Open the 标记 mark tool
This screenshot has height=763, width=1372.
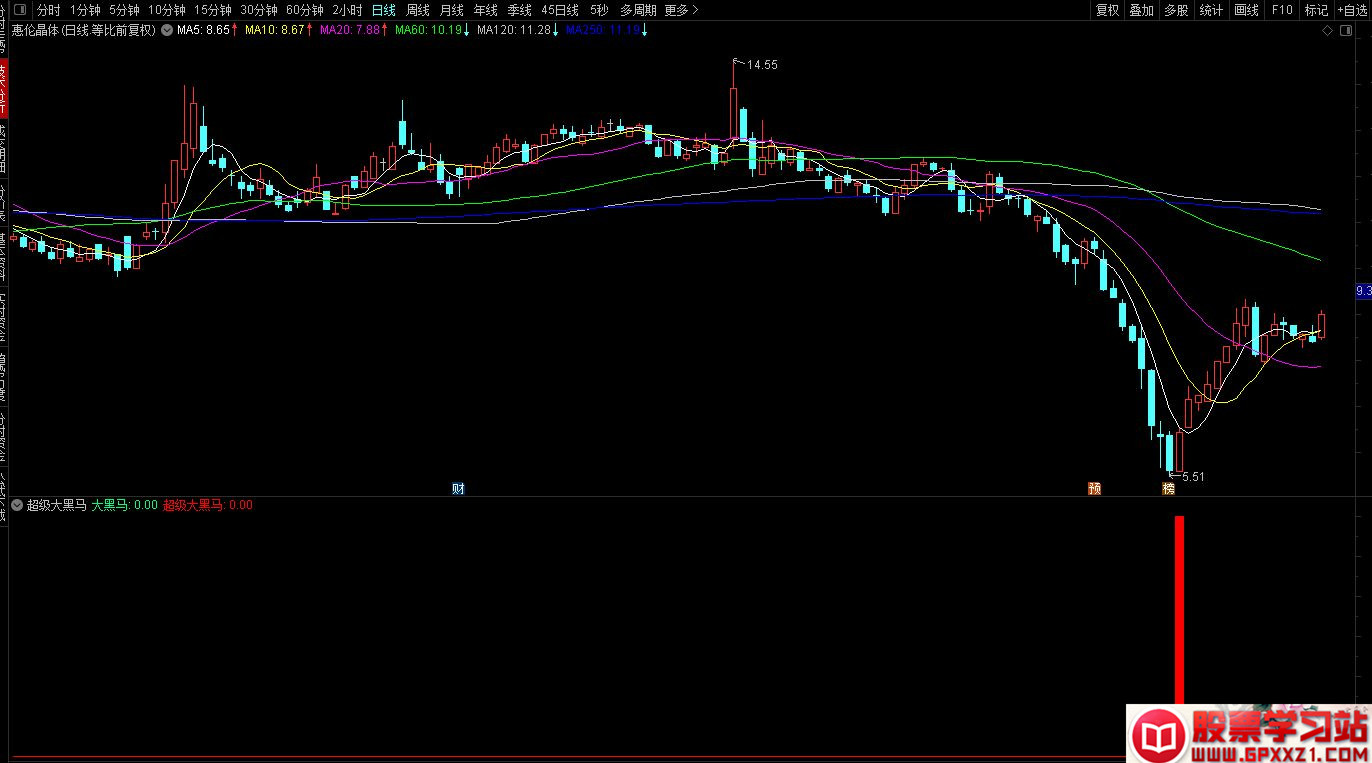pyautogui.click(x=1316, y=10)
